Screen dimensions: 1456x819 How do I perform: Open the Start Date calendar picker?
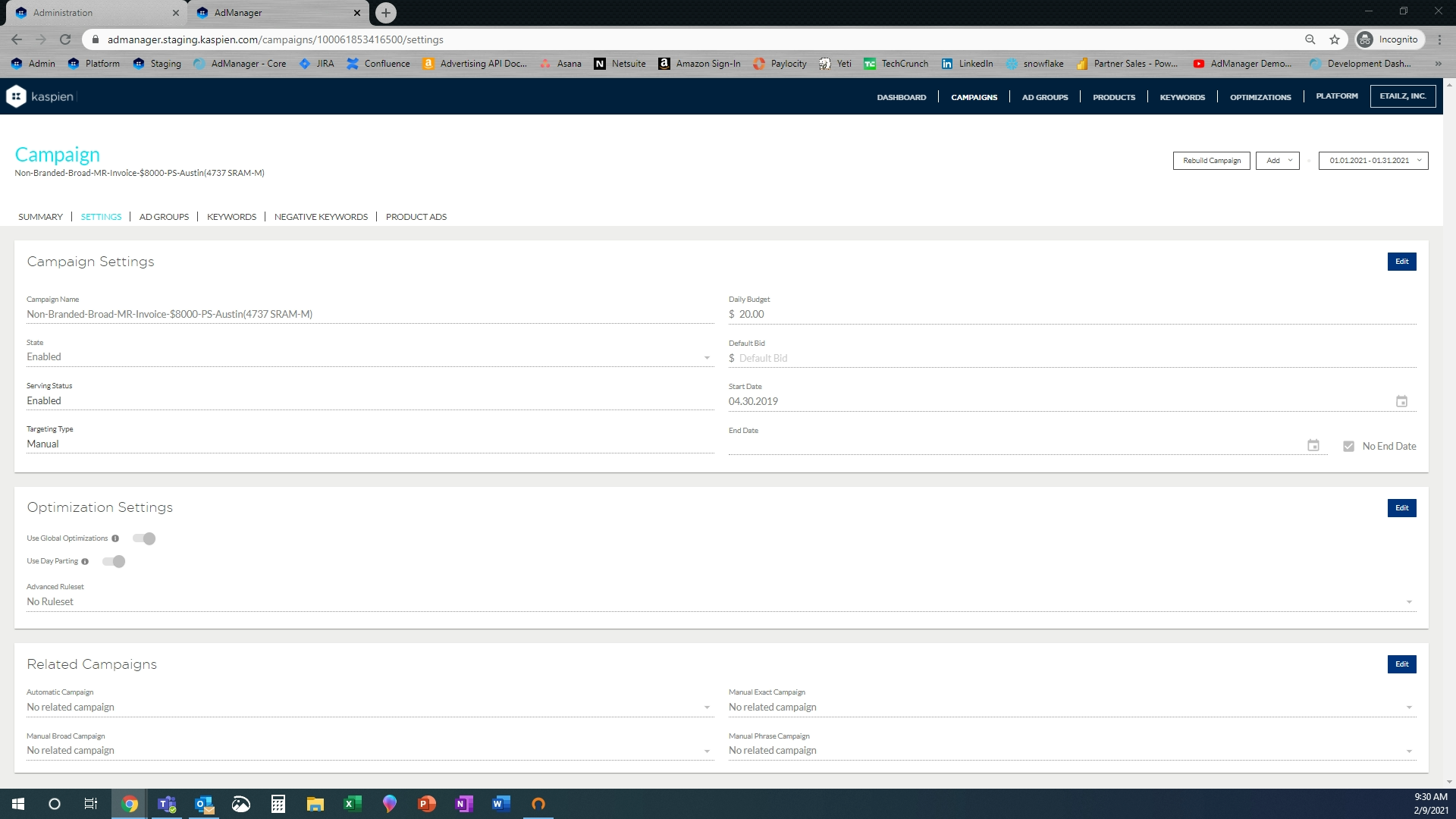pyautogui.click(x=1401, y=401)
